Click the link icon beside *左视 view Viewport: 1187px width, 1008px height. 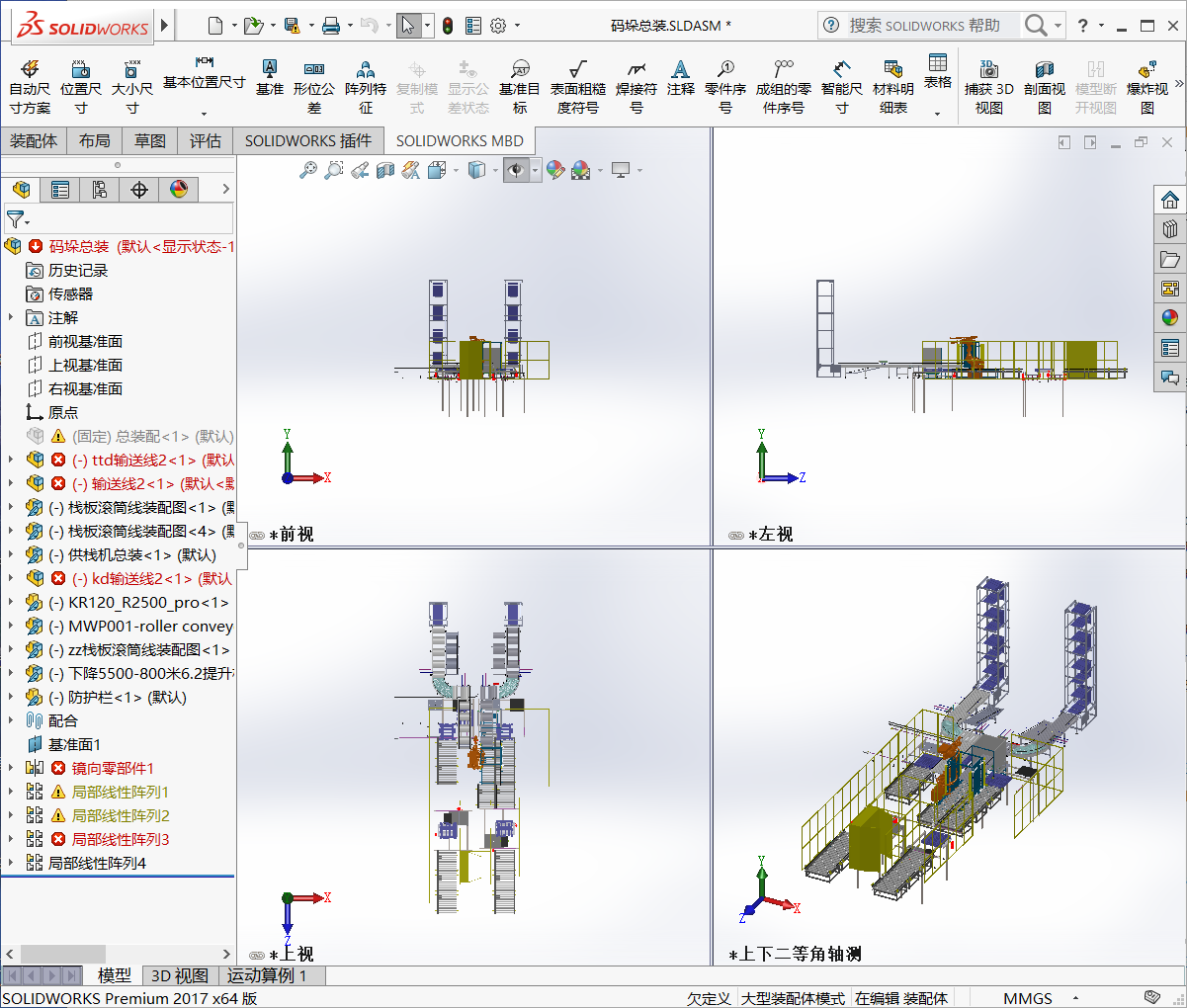(736, 535)
